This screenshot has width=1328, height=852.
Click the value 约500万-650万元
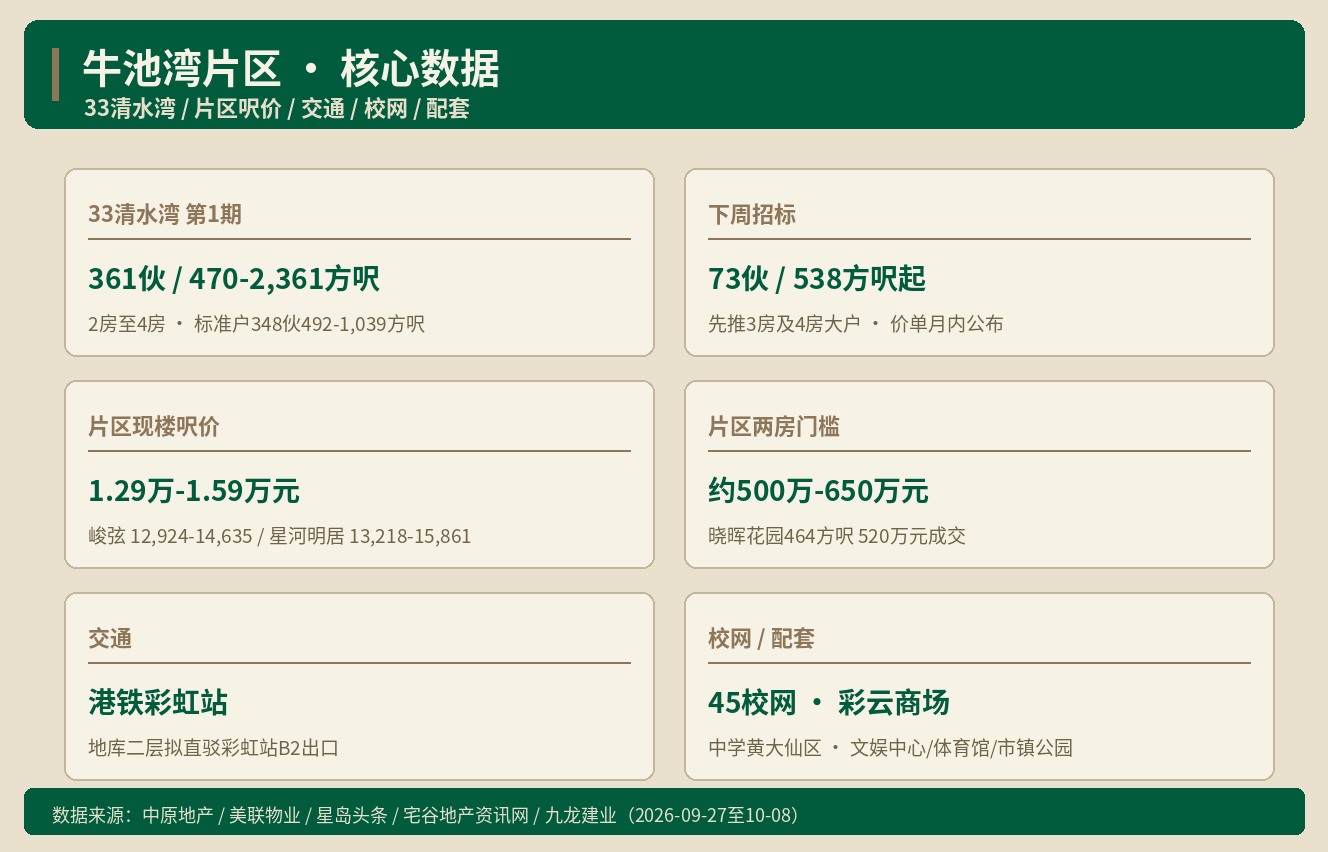[x=818, y=490]
